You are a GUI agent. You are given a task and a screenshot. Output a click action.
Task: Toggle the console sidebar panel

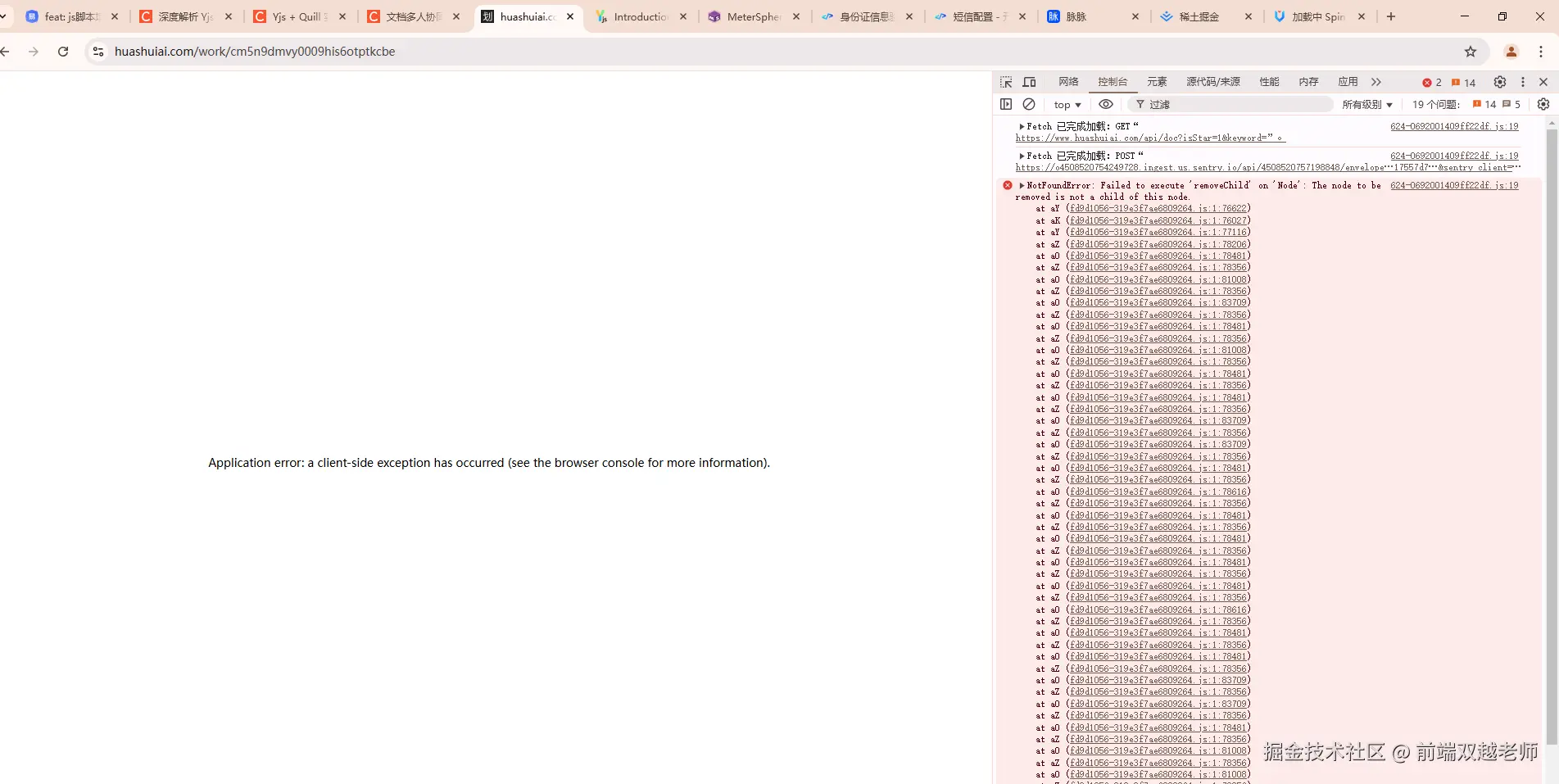1006,104
